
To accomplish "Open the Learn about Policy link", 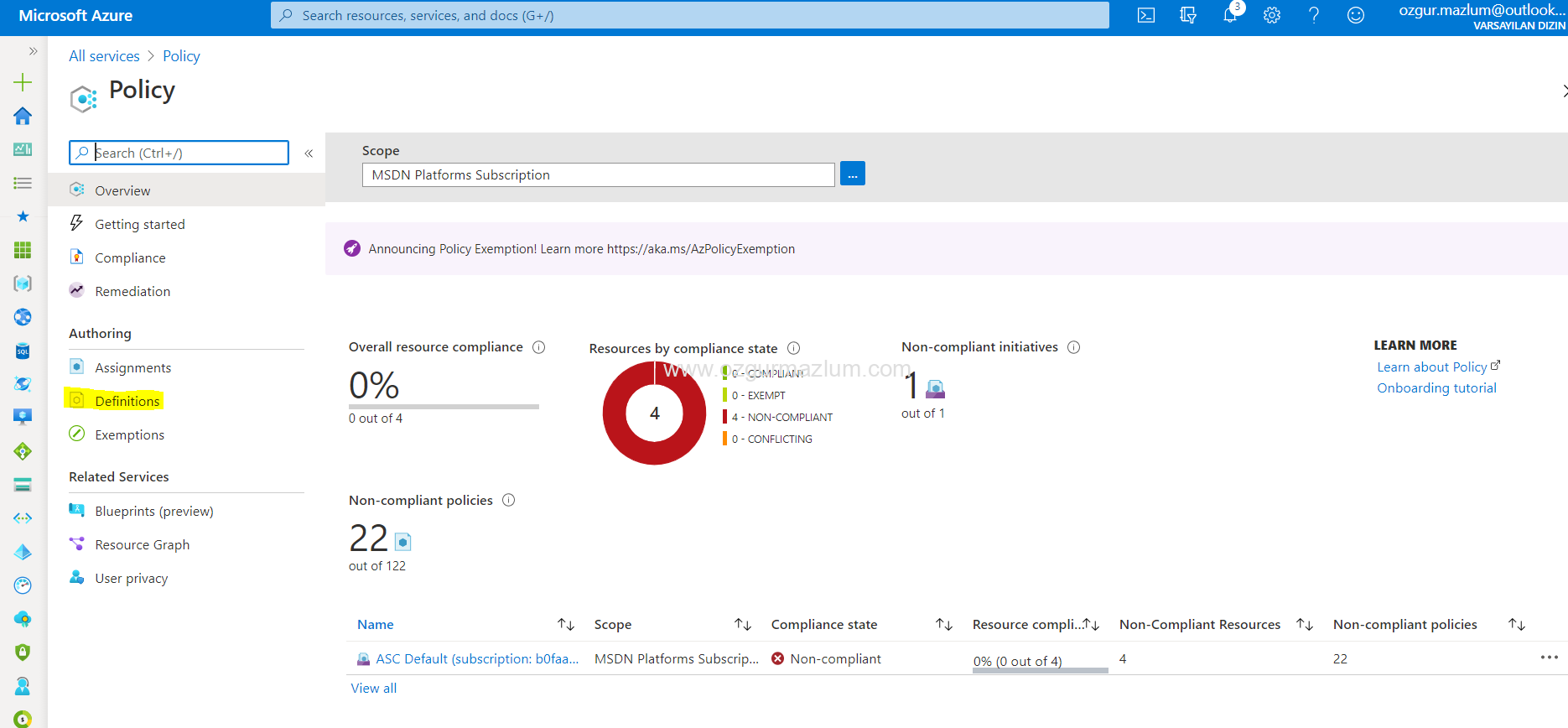I will point(1438,367).
